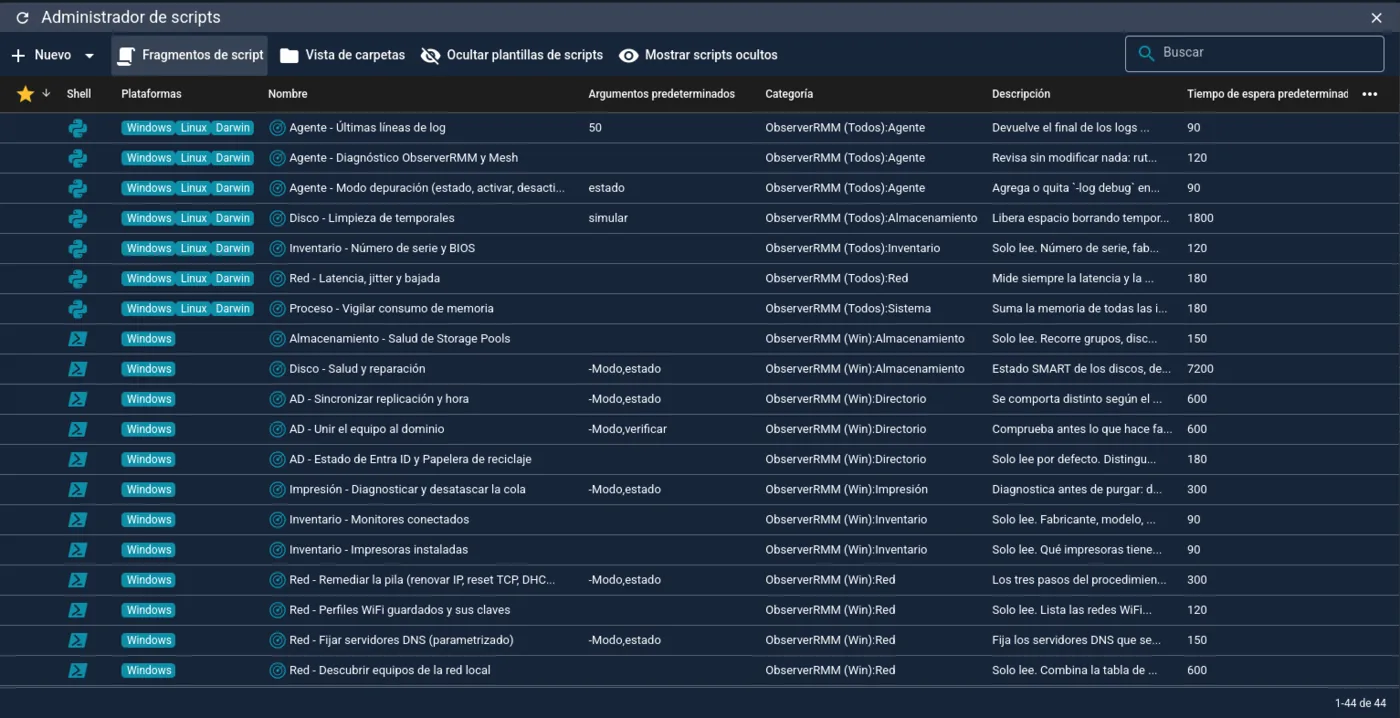This screenshot has height=718, width=1400.
Task: Click description 'Estado SMART de los discos'
Action: click(1081, 369)
